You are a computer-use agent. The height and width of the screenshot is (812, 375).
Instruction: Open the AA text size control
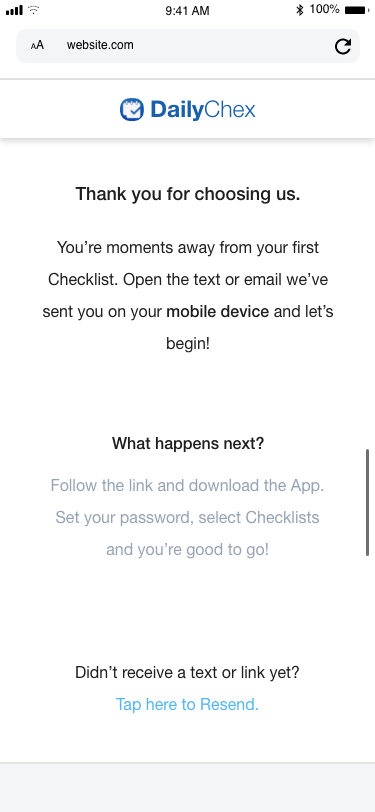37,46
